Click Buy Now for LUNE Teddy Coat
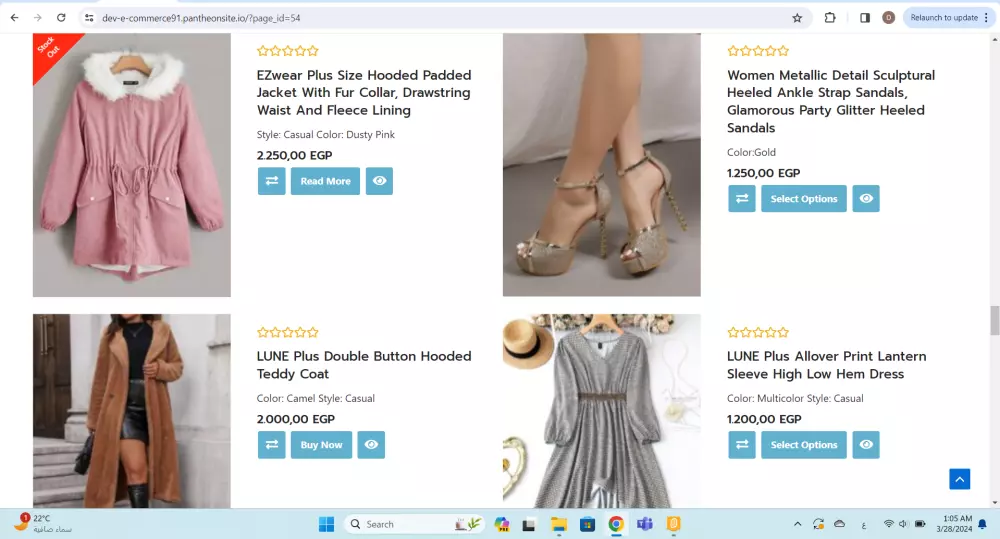 click(x=321, y=445)
